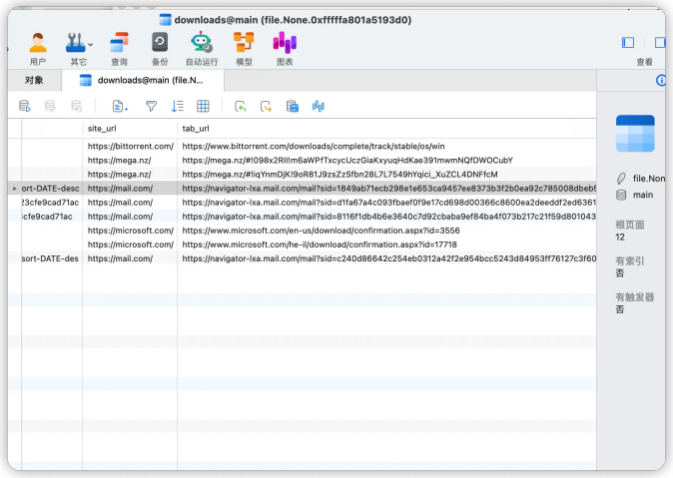Image resolution: width=673 pixels, height=478 pixels.
Task: Switch to the 对象 (Objects) tab
Action: click(x=34, y=80)
